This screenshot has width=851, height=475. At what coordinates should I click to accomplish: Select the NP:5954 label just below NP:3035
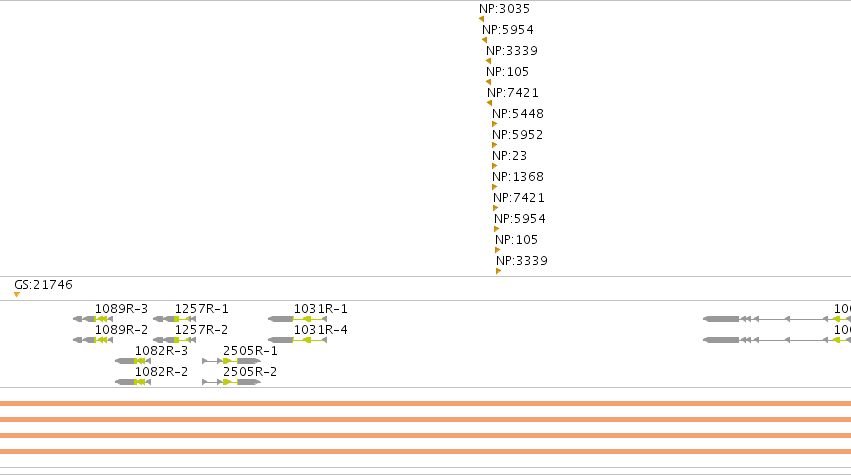(x=508, y=30)
